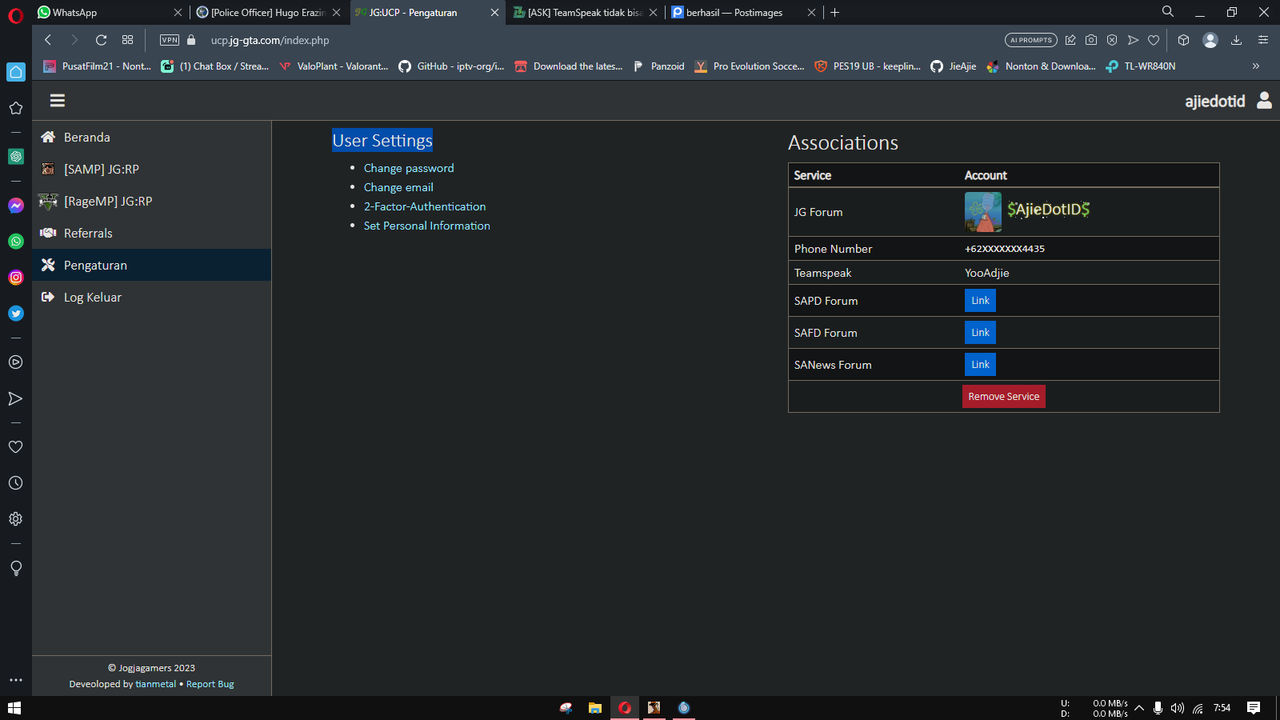Search tabs with the magnifier icon
Viewport: 1280px width, 720px height.
tap(1168, 12)
